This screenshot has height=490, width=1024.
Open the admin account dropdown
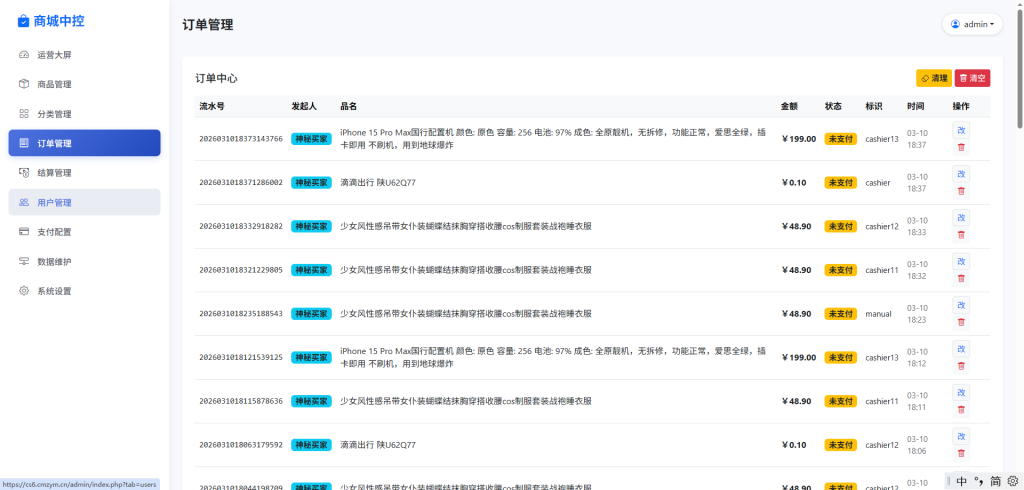[x=972, y=24]
